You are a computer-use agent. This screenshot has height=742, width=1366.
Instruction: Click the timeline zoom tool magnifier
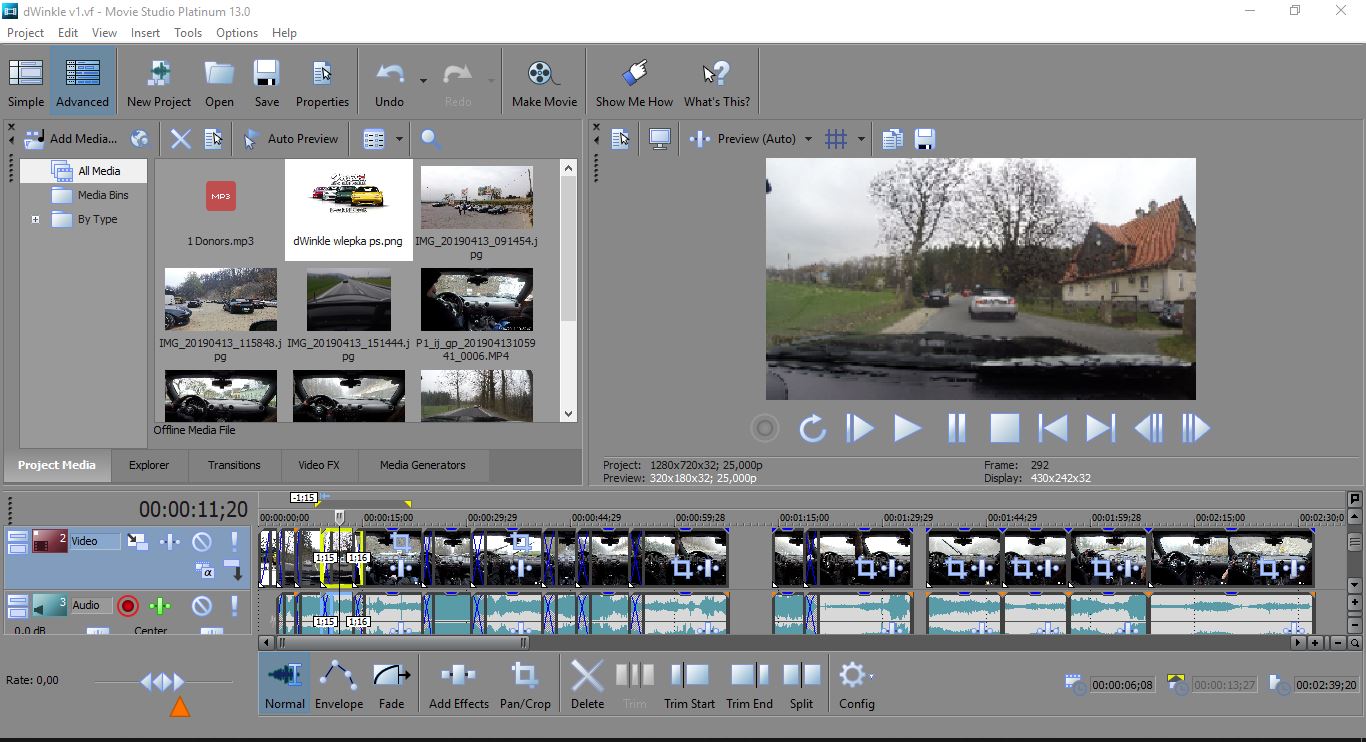point(1354,643)
